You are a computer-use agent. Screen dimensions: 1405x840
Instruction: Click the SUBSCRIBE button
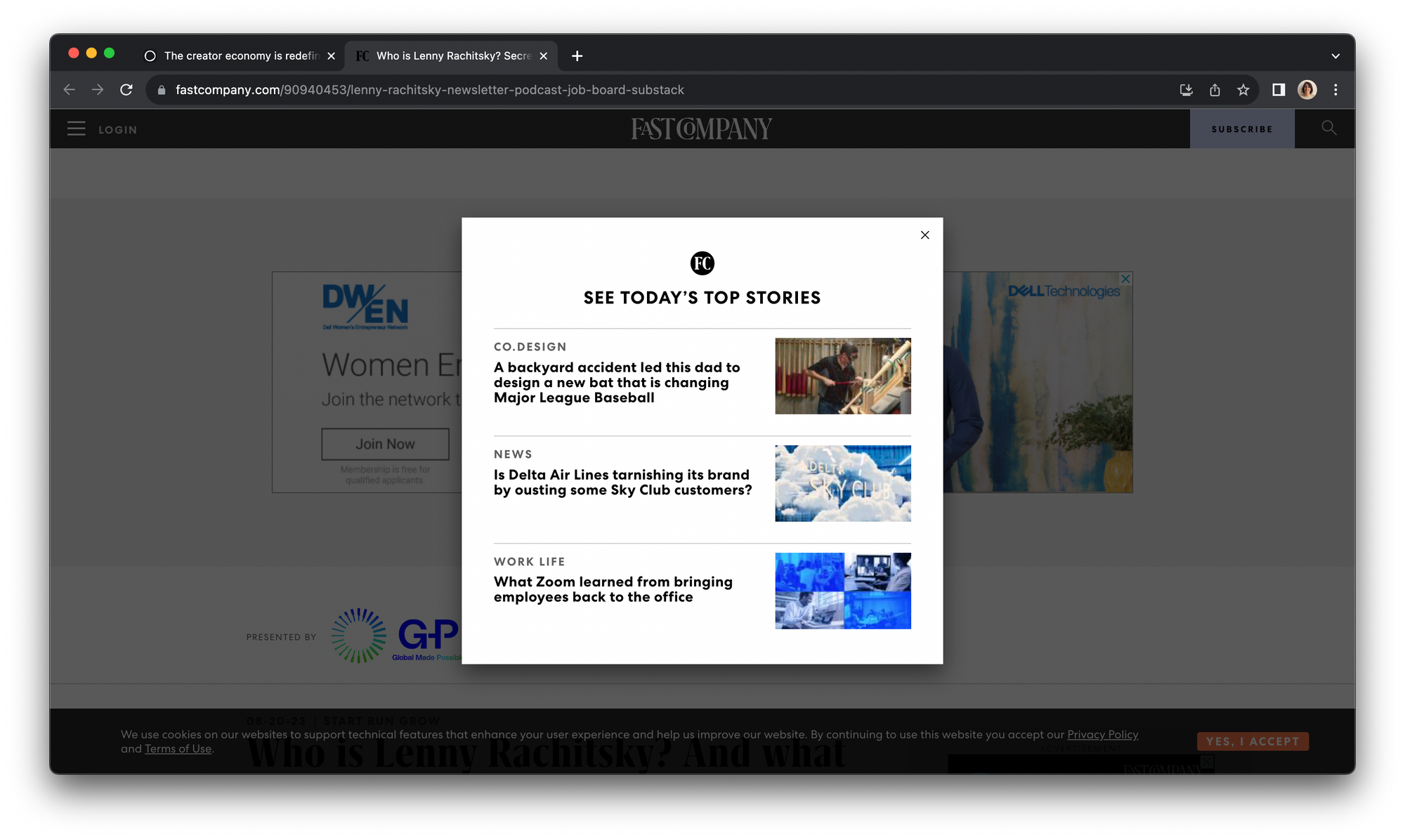(x=1241, y=129)
